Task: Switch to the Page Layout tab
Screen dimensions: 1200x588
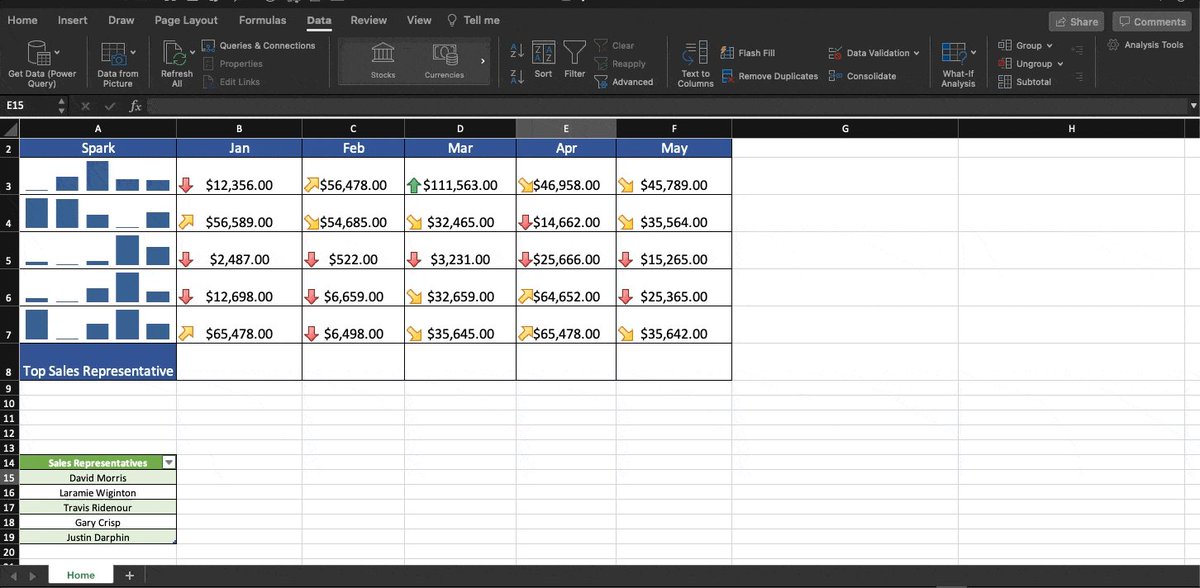Action: (x=186, y=20)
